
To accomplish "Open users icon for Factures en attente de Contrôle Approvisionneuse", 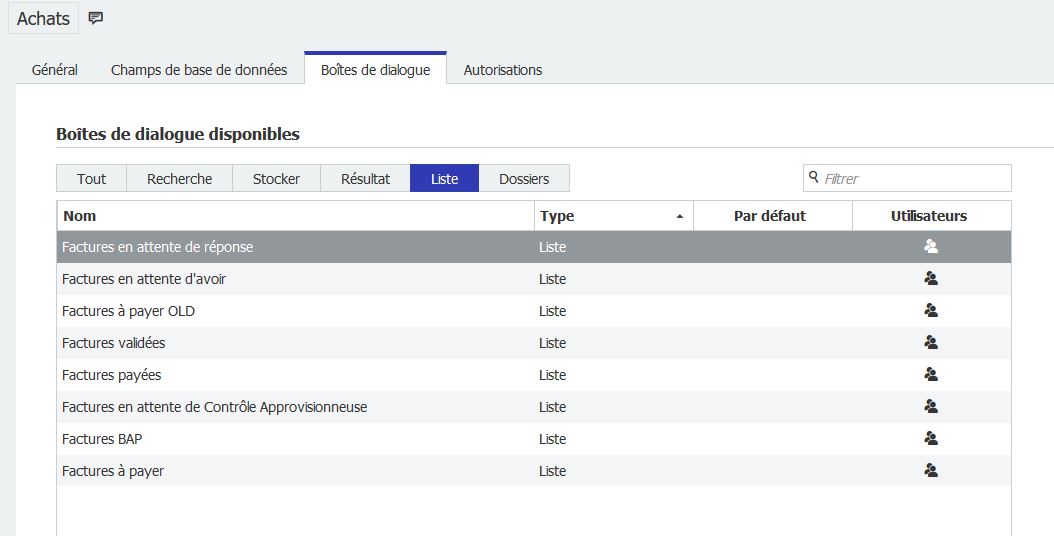I will [x=931, y=407].
